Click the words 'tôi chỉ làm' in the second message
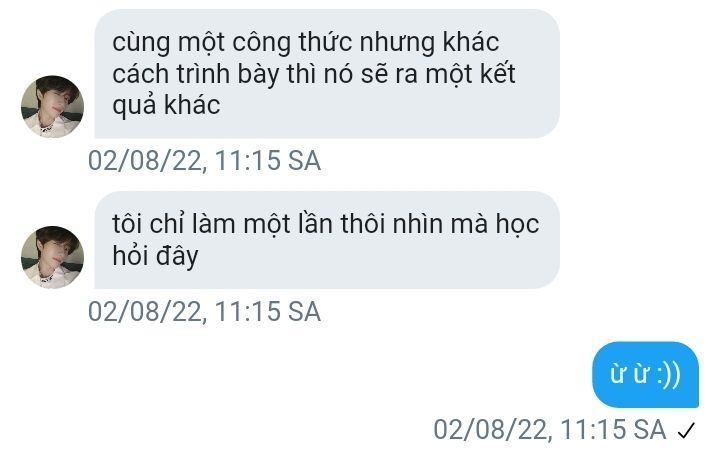Image resolution: width=720 pixels, height=463 pixels. pos(174,224)
